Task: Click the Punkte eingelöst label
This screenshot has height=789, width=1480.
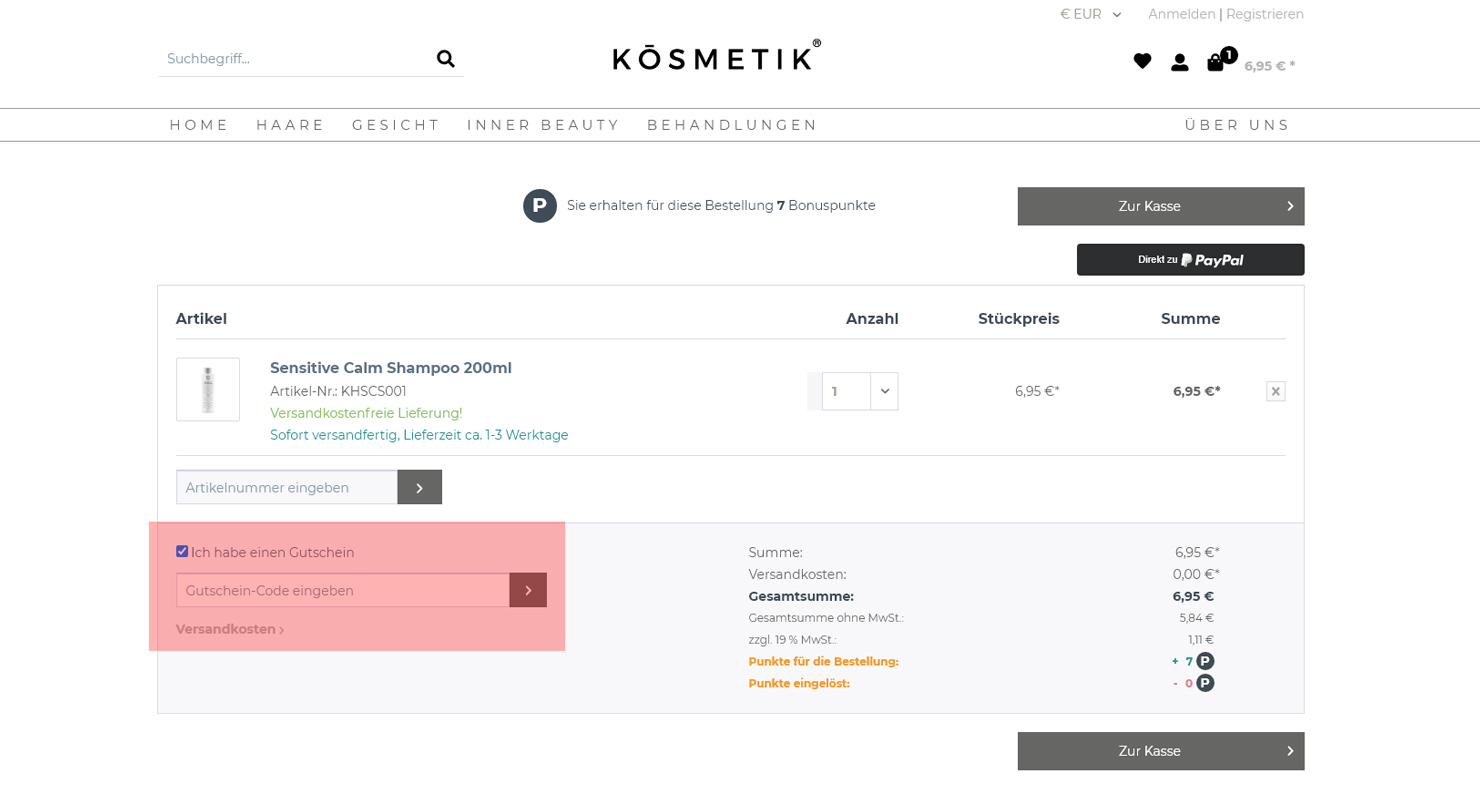Action: pos(799,683)
